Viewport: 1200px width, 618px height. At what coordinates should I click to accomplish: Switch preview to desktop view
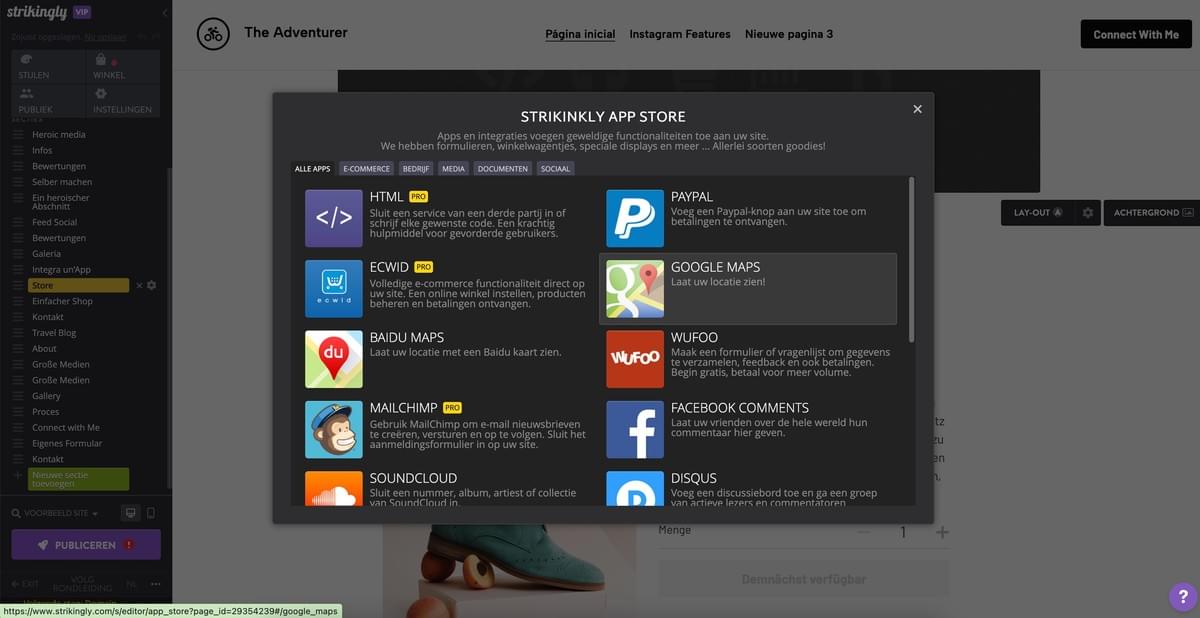click(130, 513)
